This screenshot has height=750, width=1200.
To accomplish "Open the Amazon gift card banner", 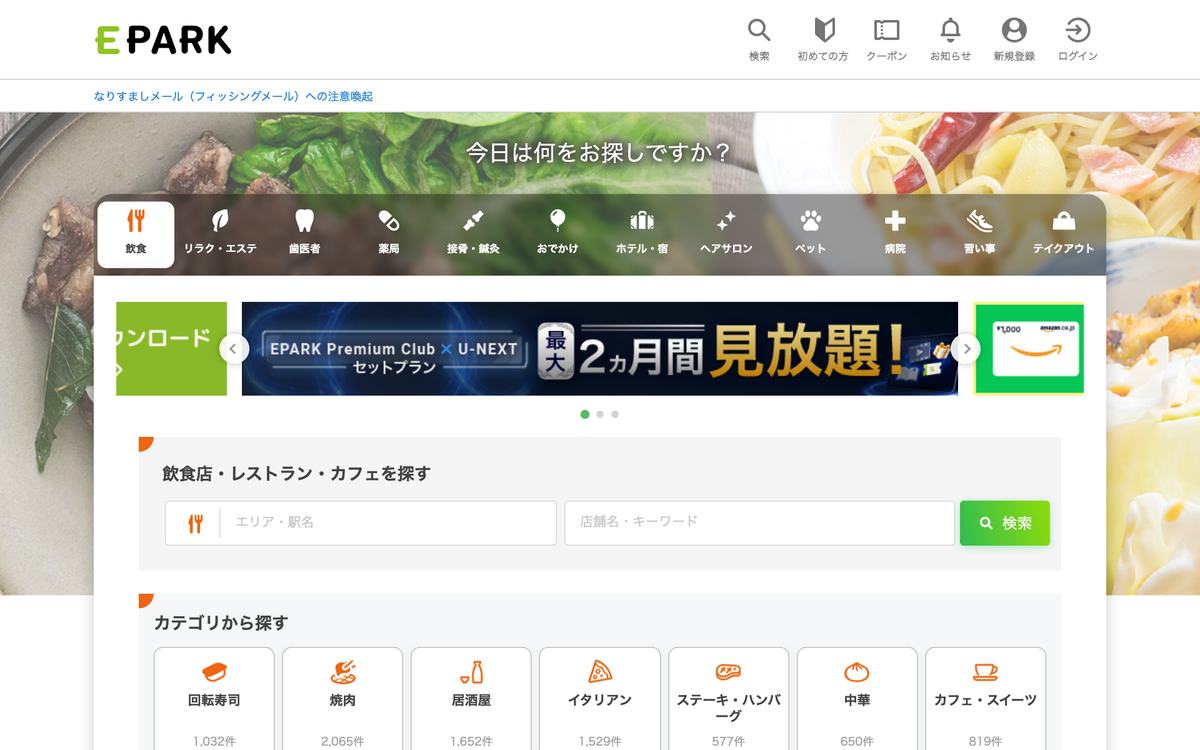I will pos(1029,349).
